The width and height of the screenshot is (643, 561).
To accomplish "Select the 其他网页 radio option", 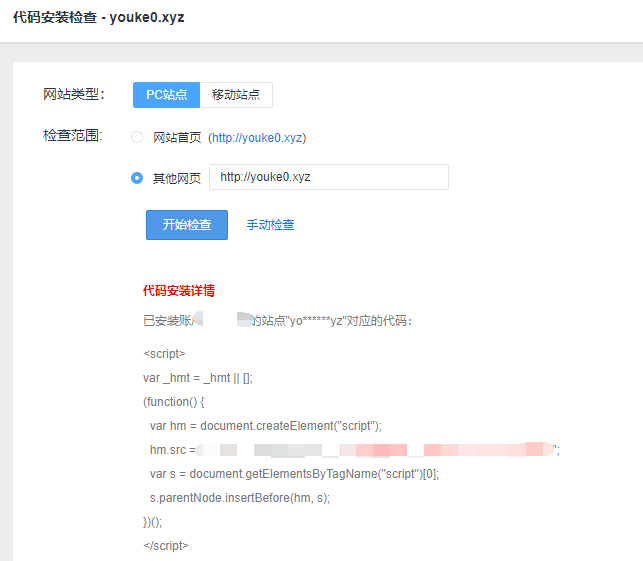I will (137, 178).
